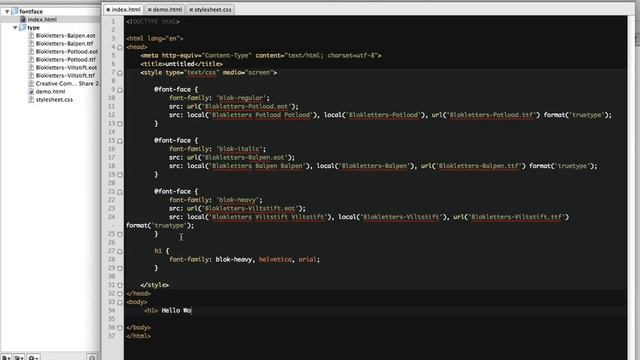Select Blokletters-Viltstift.ttf file
This screenshot has width=640, height=360.
[x=65, y=76]
